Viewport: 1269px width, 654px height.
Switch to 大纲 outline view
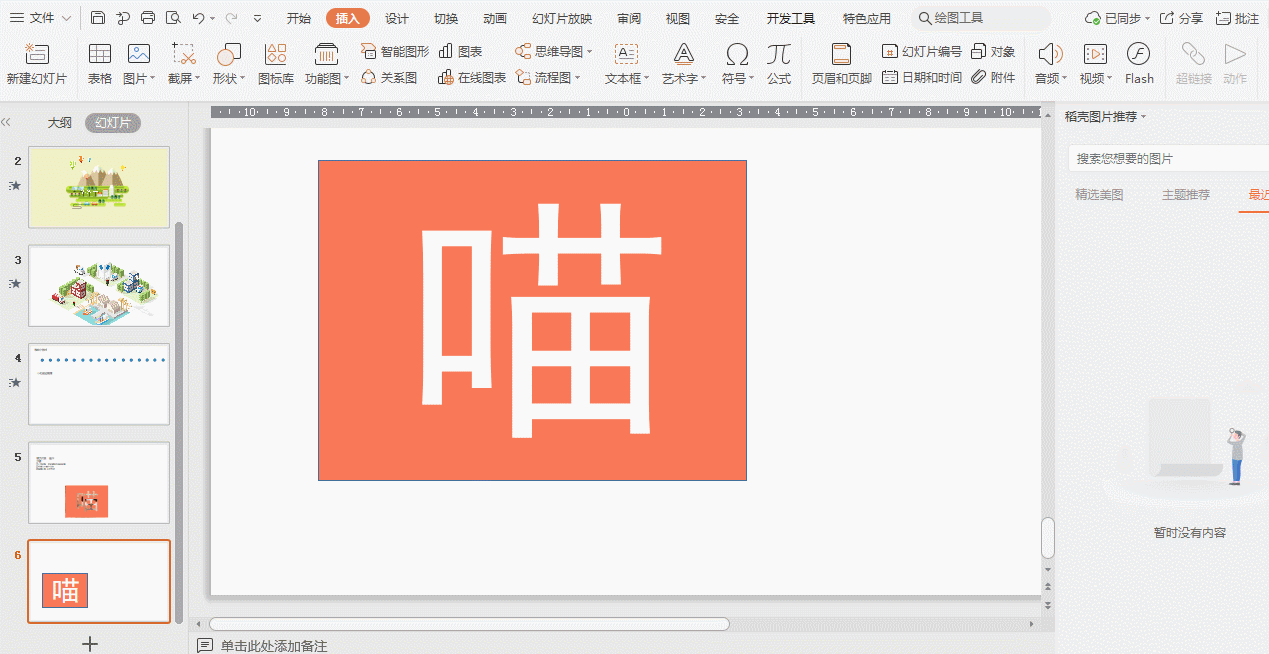pyautogui.click(x=59, y=123)
